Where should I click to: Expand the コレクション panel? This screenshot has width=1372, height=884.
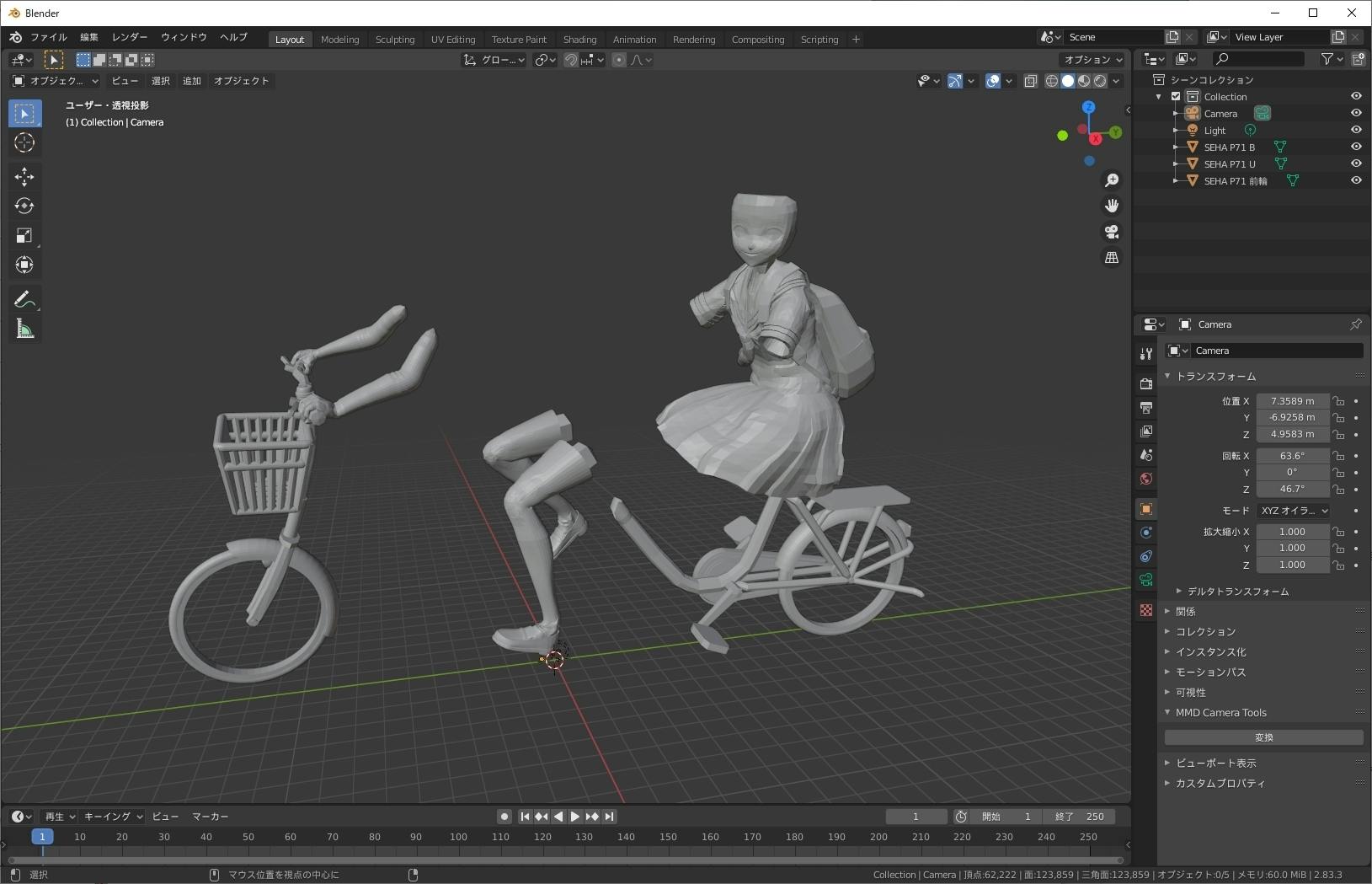(1205, 632)
